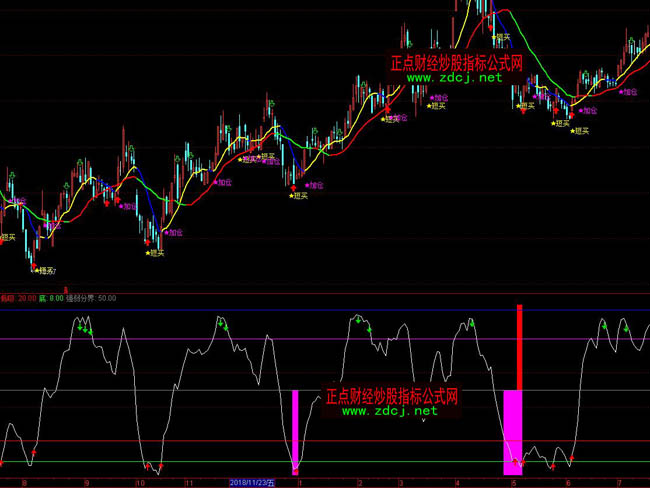Click the 精买 star signal at bottom-left

(41, 270)
